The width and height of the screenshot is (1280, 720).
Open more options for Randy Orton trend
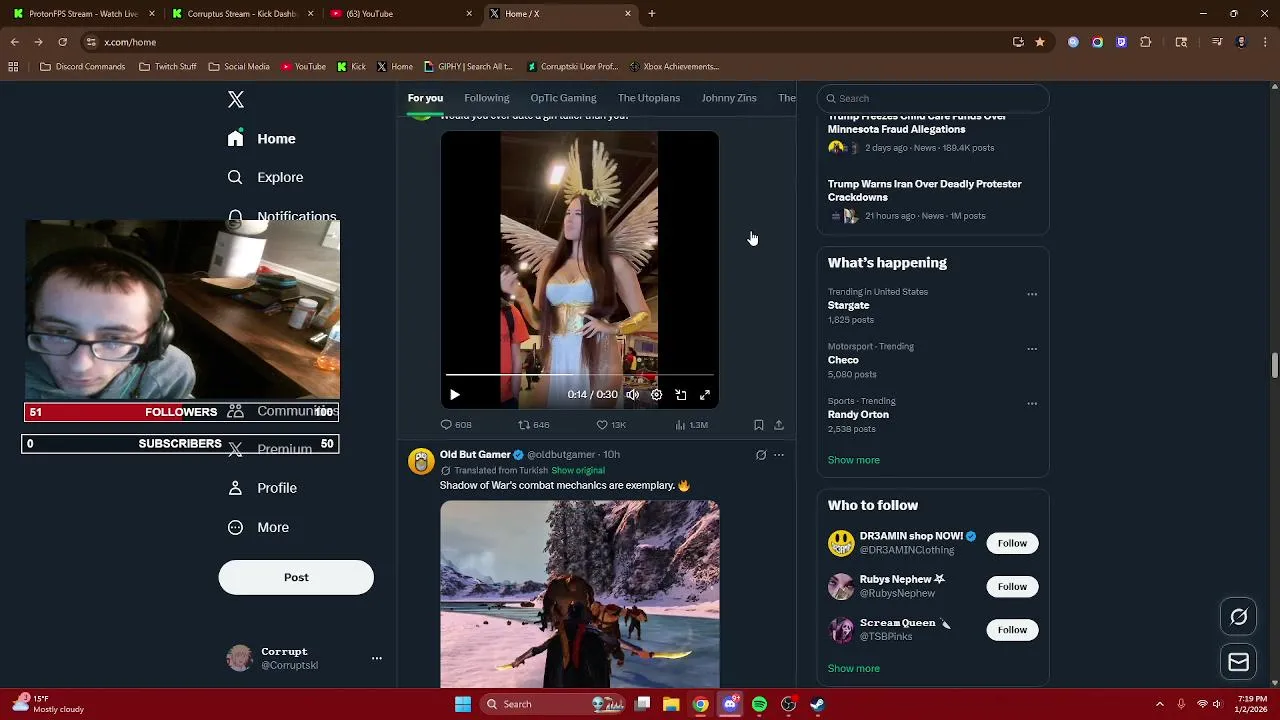pyautogui.click(x=1032, y=404)
